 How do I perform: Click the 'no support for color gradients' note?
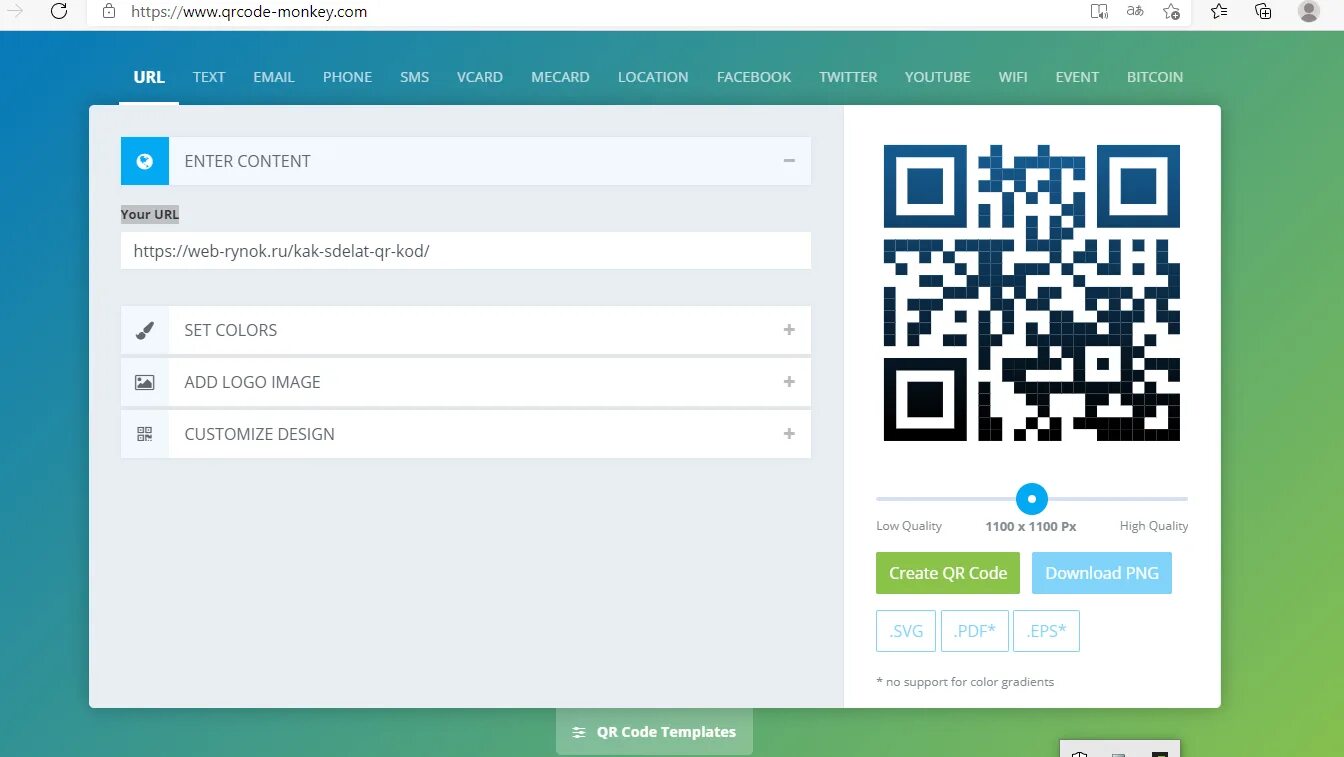tap(965, 682)
